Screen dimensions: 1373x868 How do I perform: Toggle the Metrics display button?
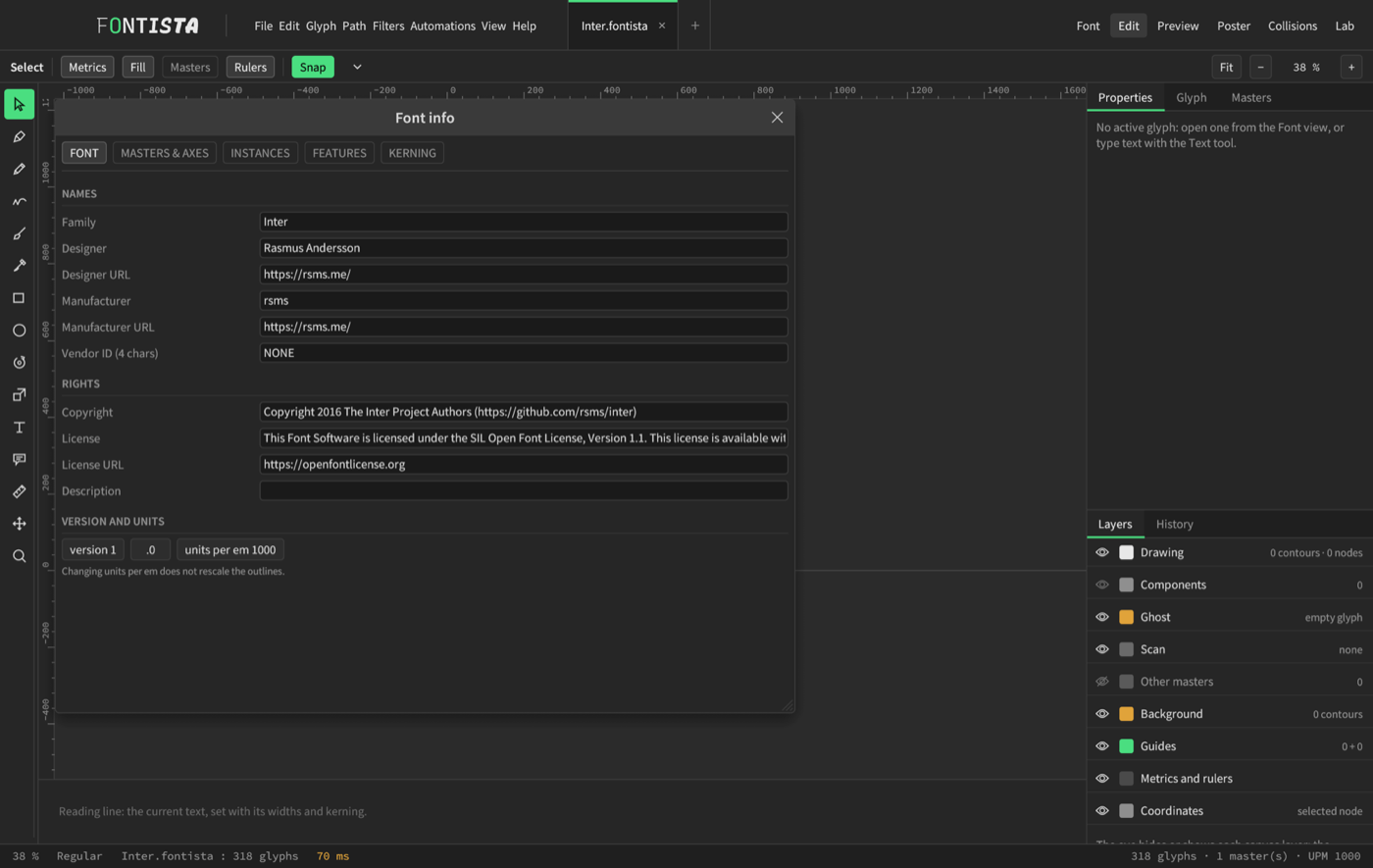tap(87, 67)
